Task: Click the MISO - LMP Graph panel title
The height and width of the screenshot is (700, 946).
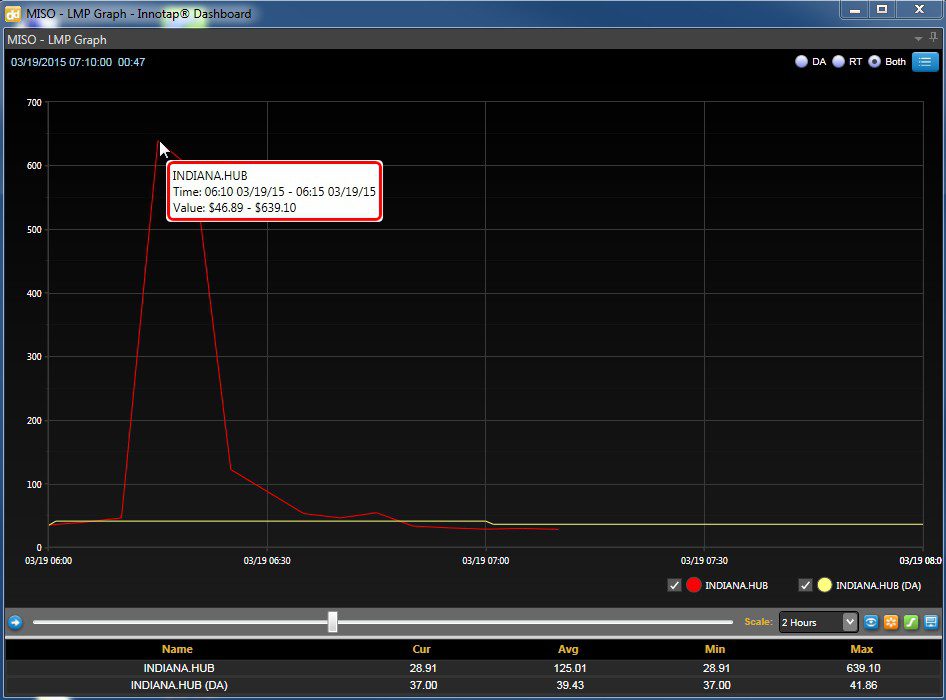Action: pyautogui.click(x=57, y=40)
